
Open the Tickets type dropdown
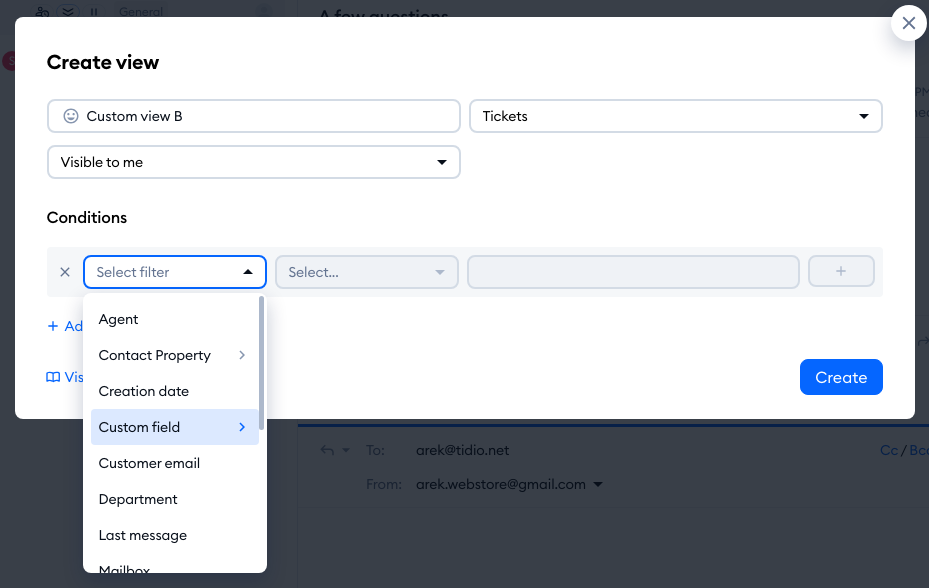tap(675, 116)
